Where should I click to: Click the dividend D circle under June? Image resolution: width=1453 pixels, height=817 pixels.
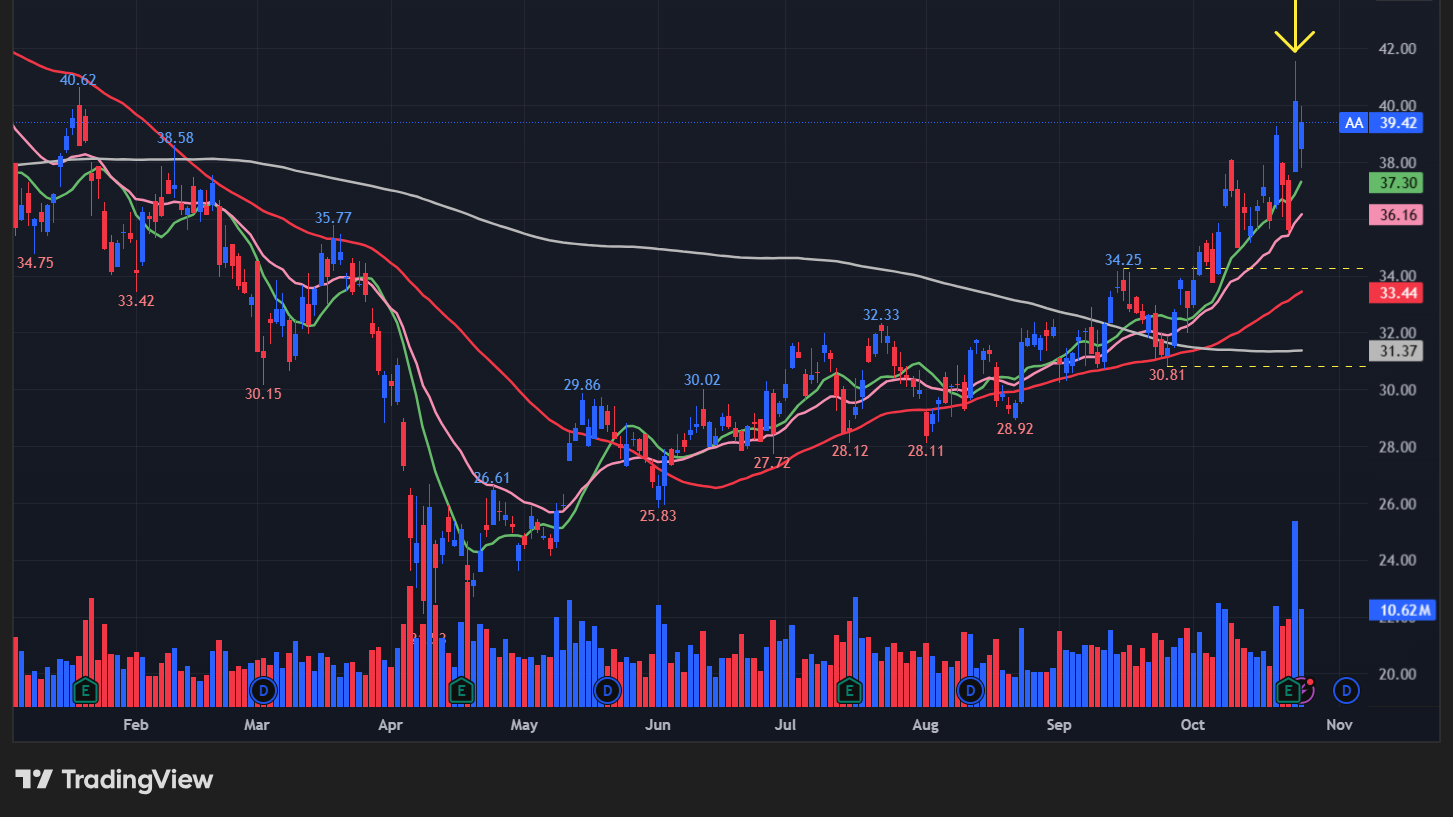pos(608,690)
